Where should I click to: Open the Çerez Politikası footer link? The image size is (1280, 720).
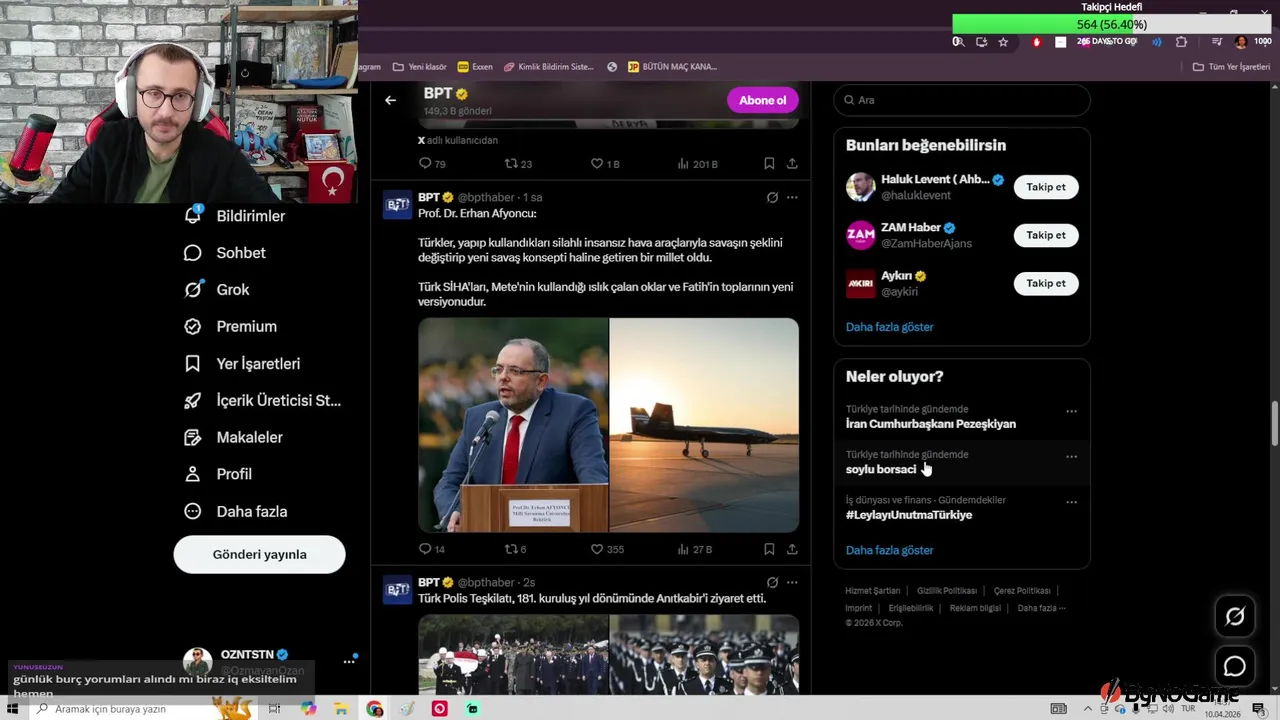(1022, 591)
